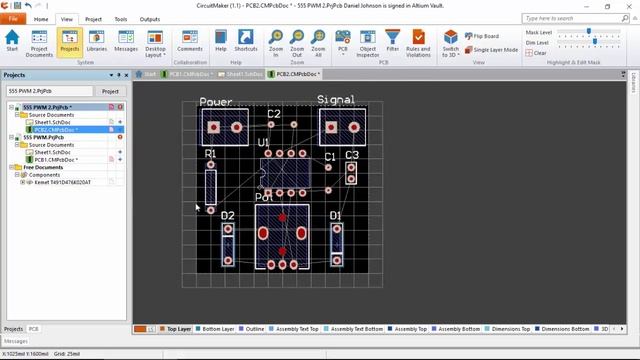Open the File menu
The width and height of the screenshot is (640, 360).
coord(13,19)
